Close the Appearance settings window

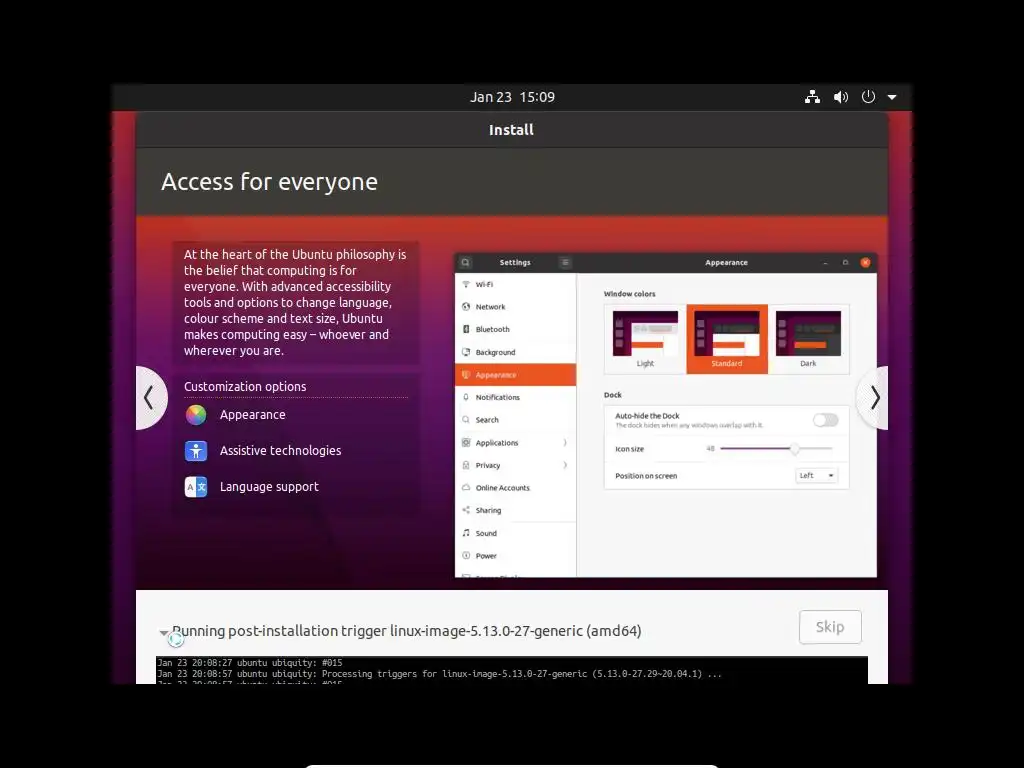pos(865,263)
